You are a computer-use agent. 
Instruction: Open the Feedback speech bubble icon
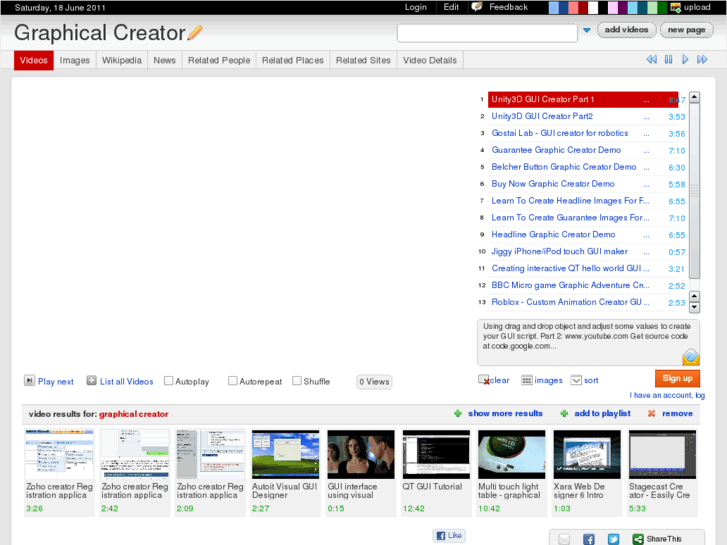(477, 7)
